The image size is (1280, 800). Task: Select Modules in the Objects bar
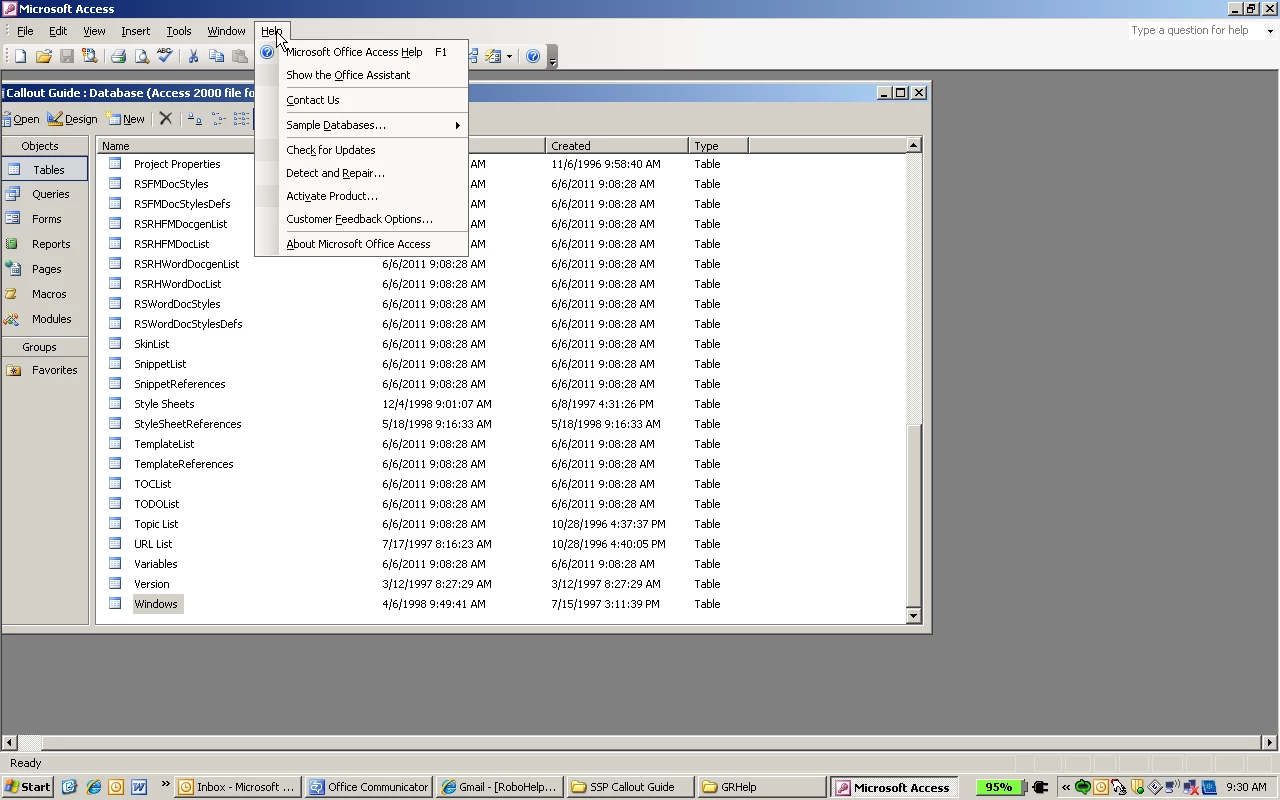coord(45,319)
